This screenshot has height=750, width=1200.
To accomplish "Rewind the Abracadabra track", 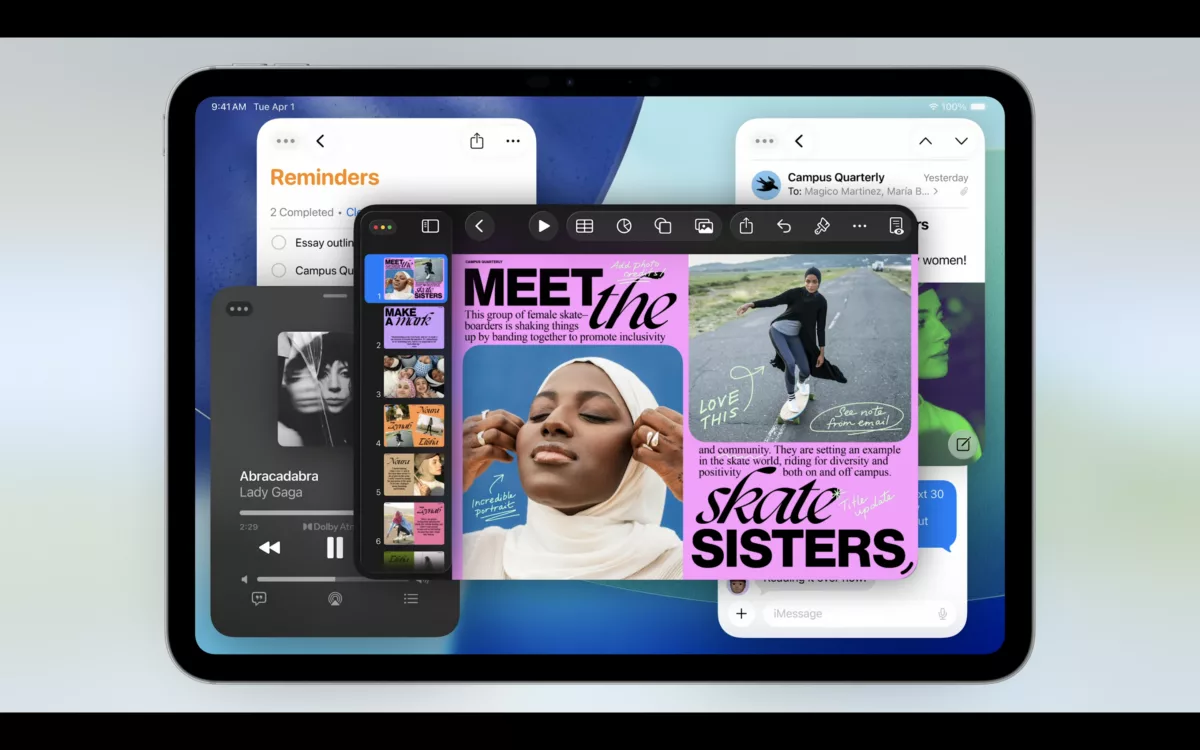I will 270,547.
